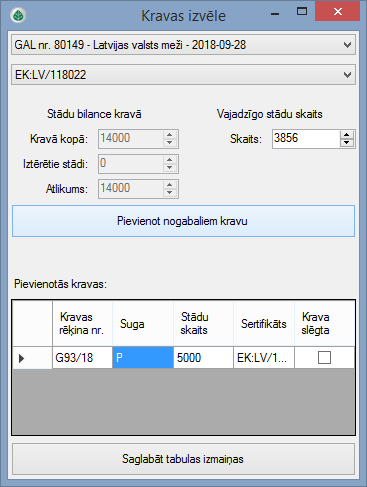This screenshot has width=367, height=487.
Task: Click the Atlikums field showing 14000
Action: (131, 189)
